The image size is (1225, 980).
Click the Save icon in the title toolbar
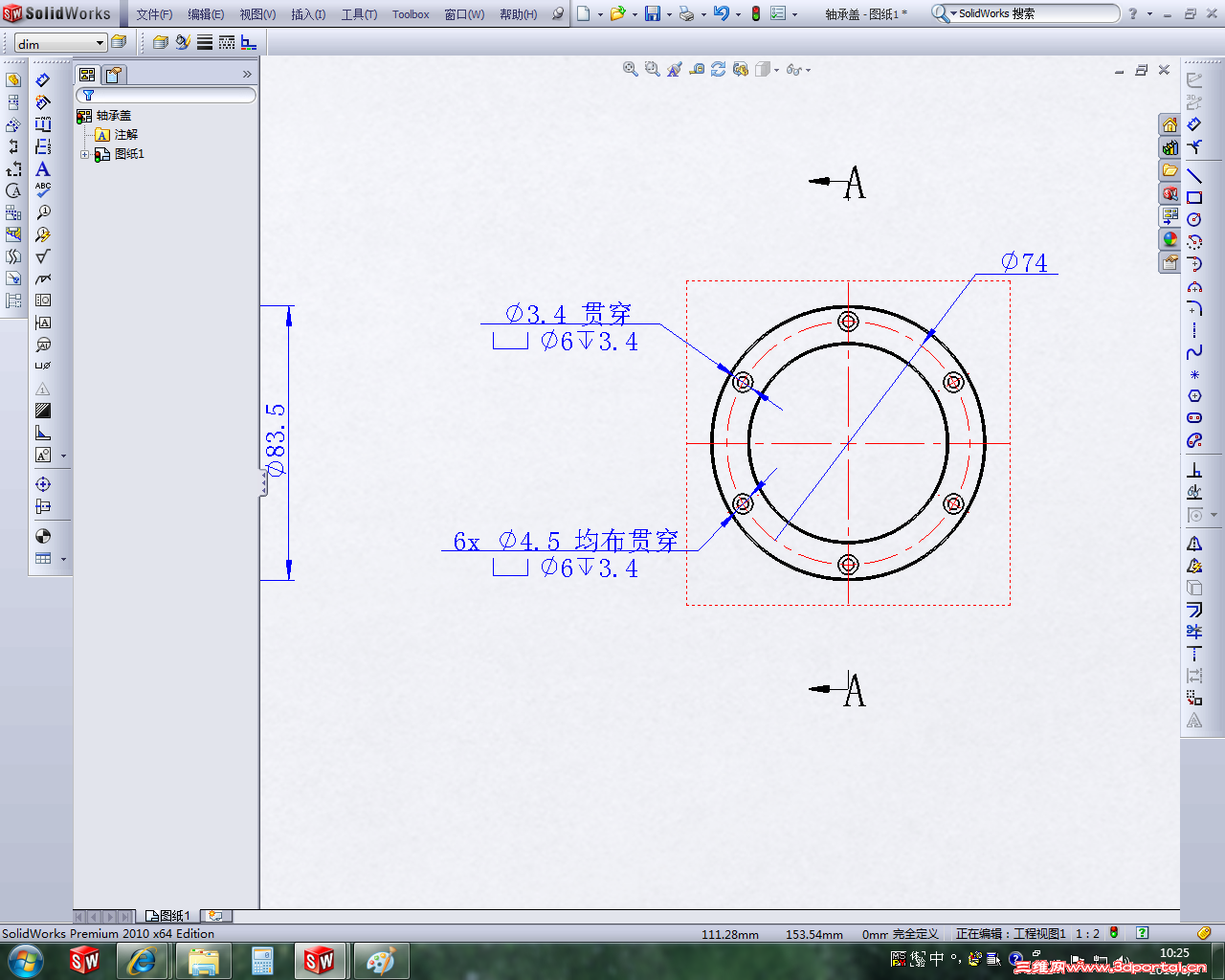(x=652, y=13)
